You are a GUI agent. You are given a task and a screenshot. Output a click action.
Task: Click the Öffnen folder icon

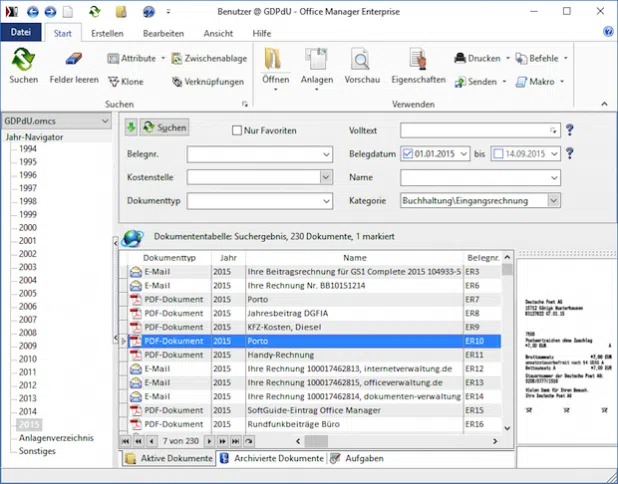[273, 59]
